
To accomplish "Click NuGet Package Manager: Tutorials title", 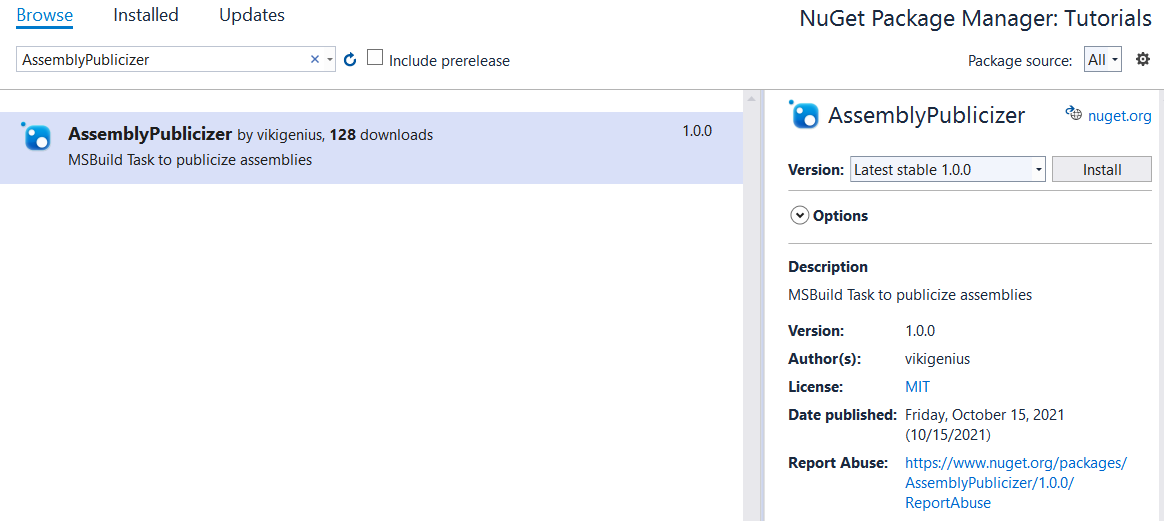I will click(975, 19).
